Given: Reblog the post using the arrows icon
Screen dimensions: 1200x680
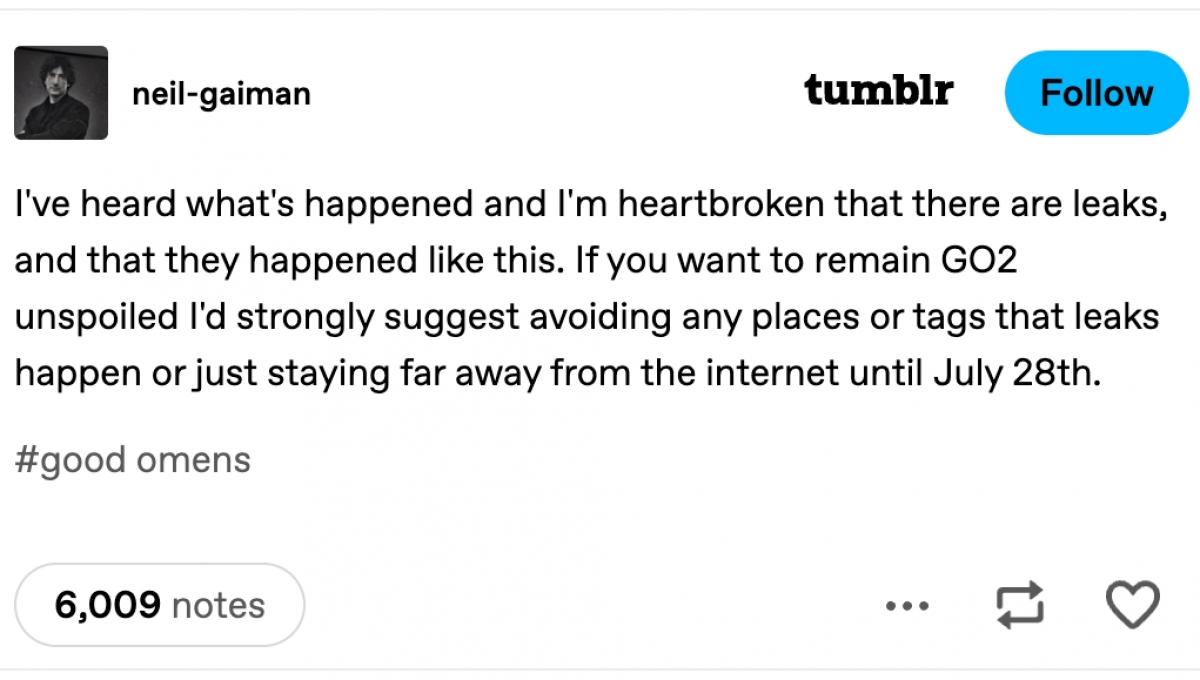Looking at the screenshot, I should pyautogui.click(x=1023, y=605).
